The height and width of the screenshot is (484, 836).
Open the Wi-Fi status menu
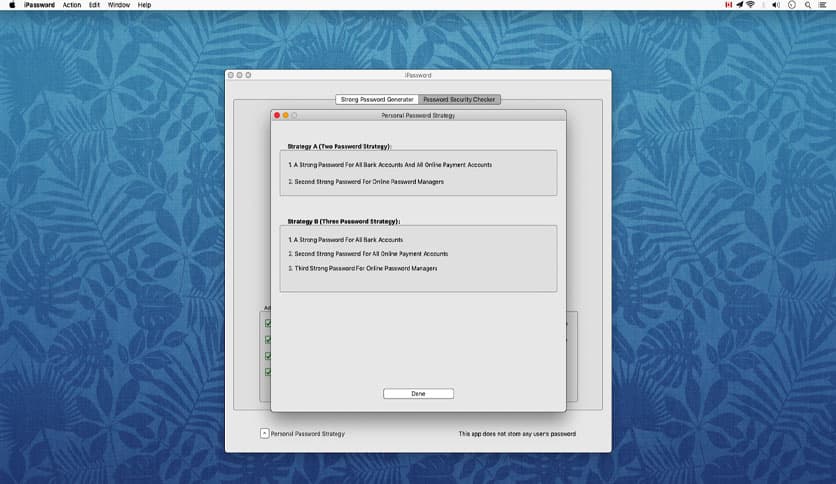[750, 5]
